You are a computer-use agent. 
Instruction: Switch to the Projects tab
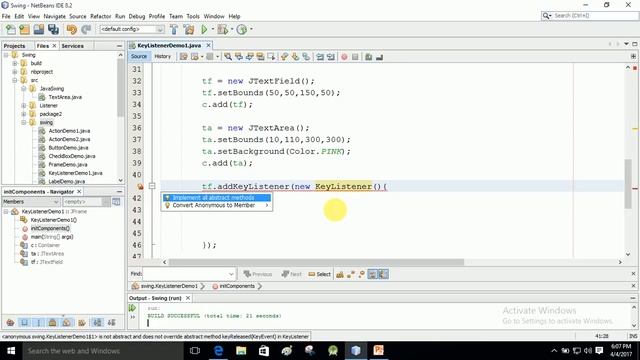15,46
